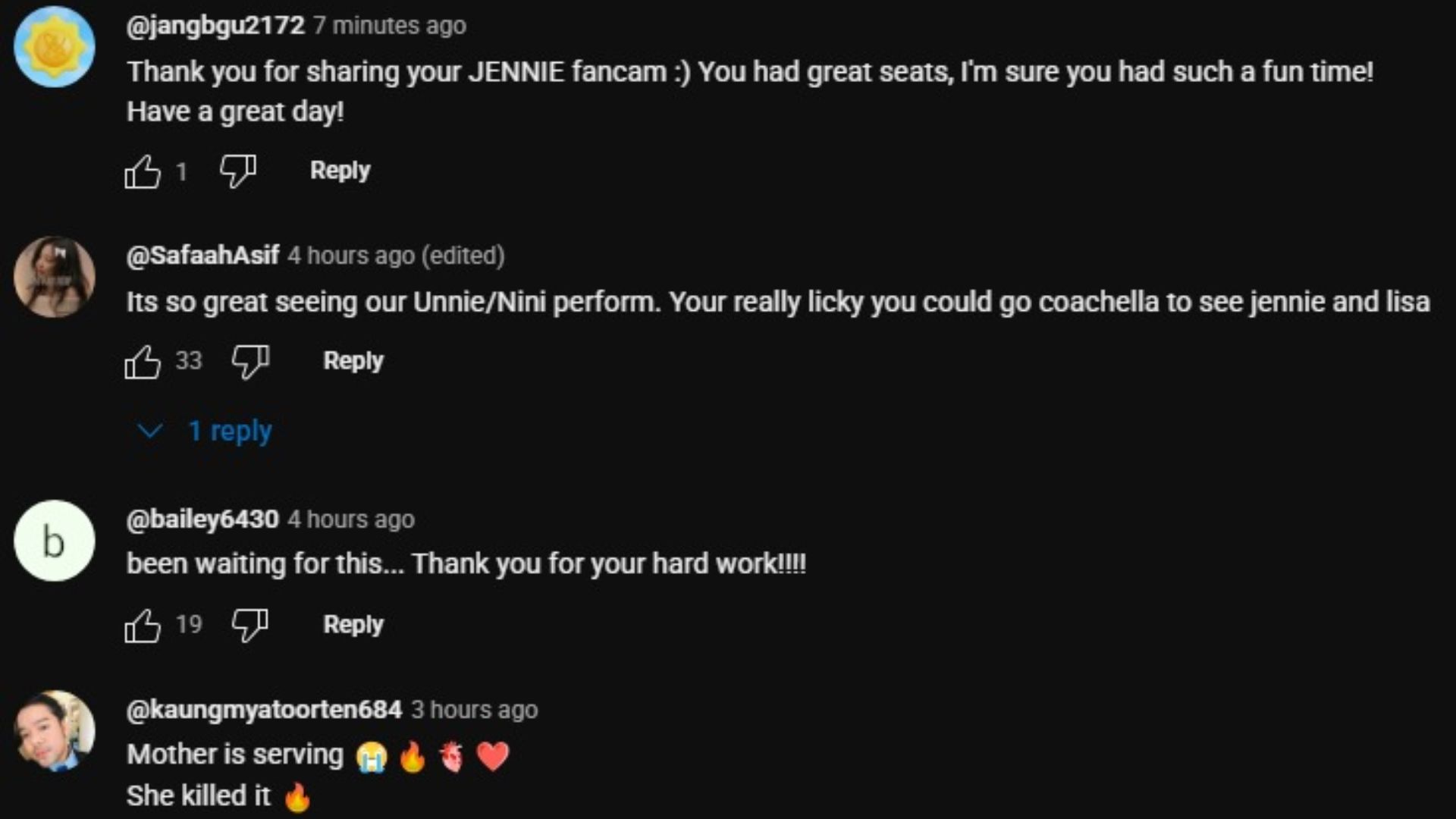Click @SafaahAsif's profile picture
Viewport: 1456px width, 819px height.
(x=54, y=277)
